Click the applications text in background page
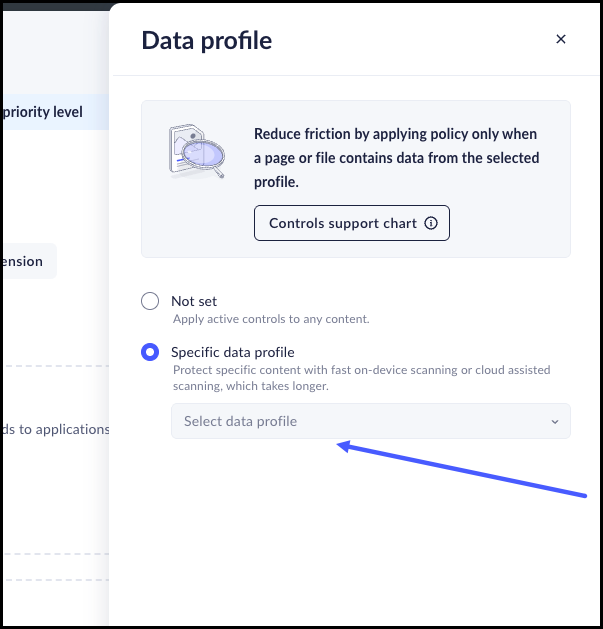 [x=55, y=429]
